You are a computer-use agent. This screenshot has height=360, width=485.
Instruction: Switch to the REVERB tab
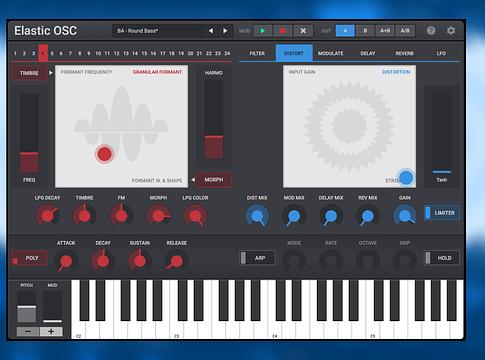click(404, 53)
